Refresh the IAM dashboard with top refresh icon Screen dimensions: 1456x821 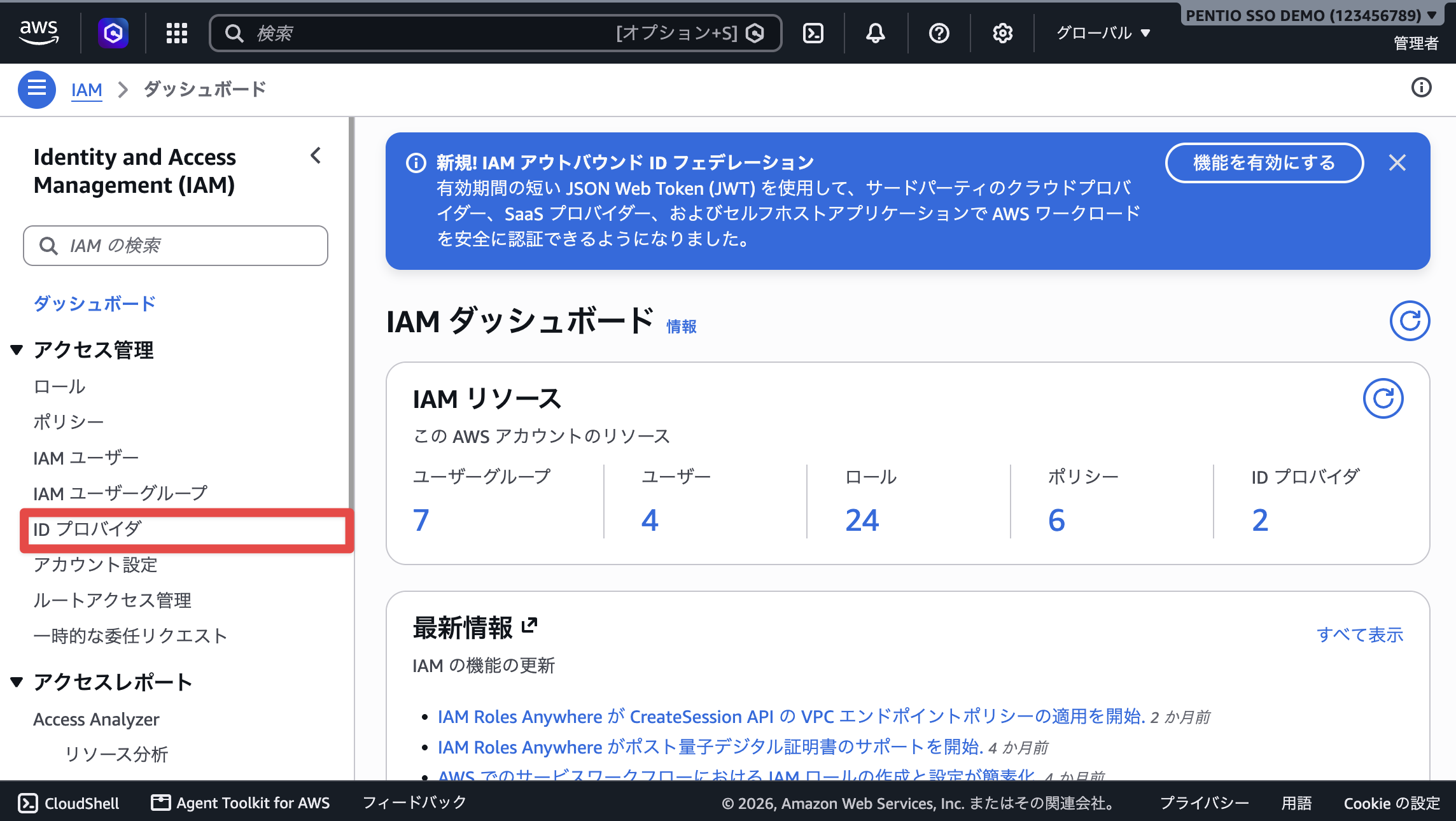coord(1410,321)
